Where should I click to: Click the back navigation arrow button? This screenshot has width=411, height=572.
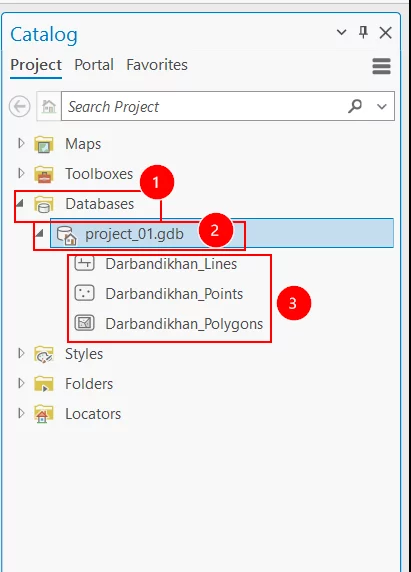[x=20, y=107]
